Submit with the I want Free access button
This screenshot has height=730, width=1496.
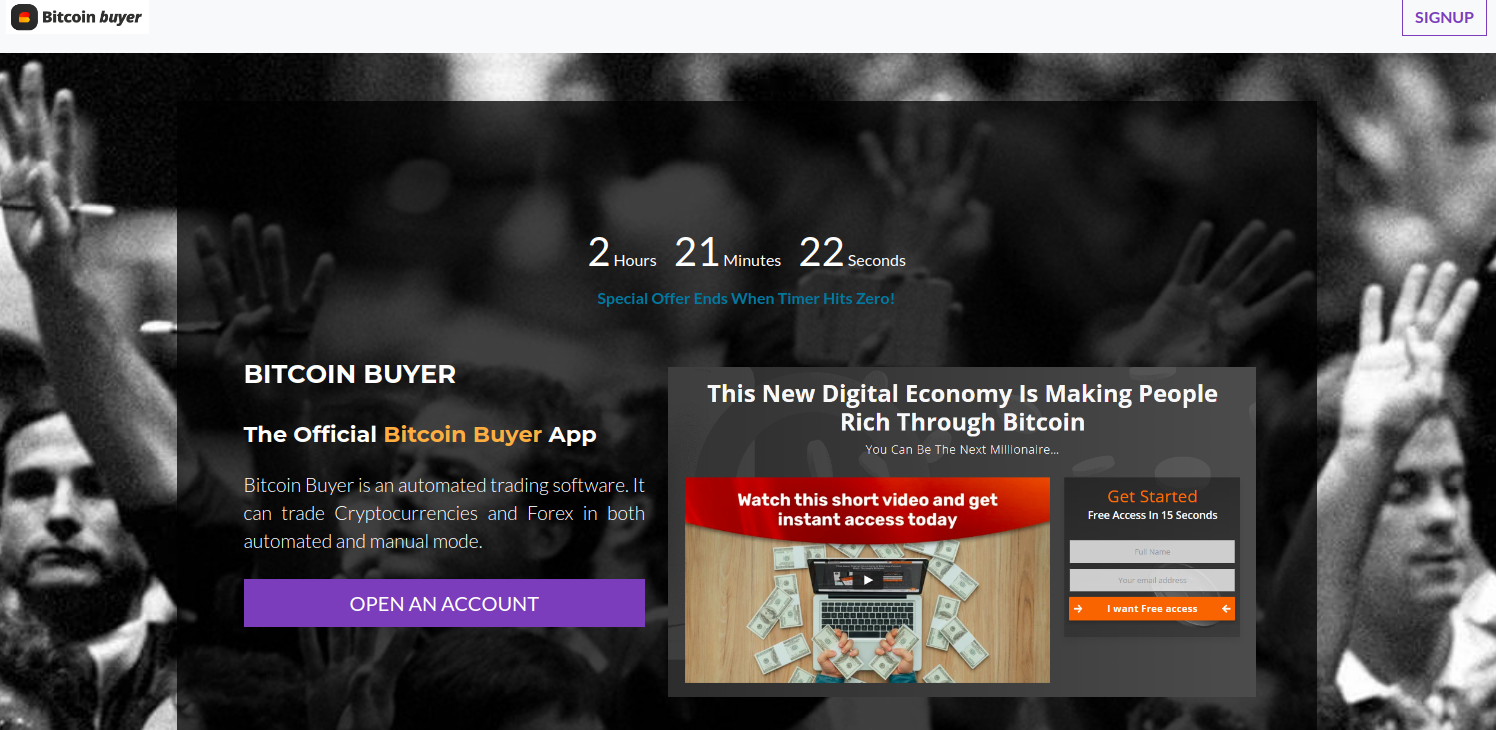(x=1152, y=609)
